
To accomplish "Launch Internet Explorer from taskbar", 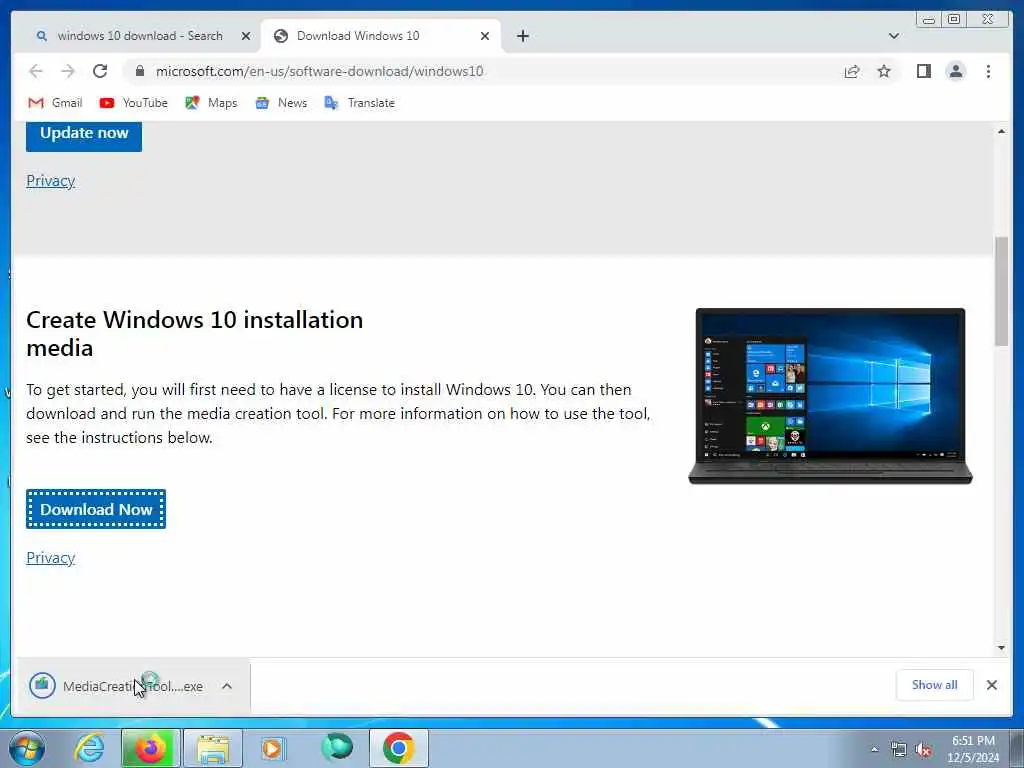I will pyautogui.click(x=89, y=748).
